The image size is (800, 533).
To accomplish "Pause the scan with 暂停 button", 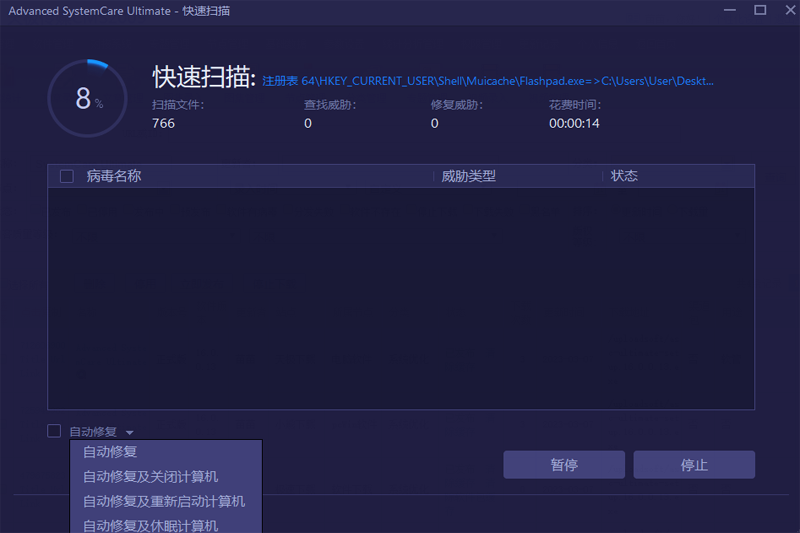I will (564, 465).
